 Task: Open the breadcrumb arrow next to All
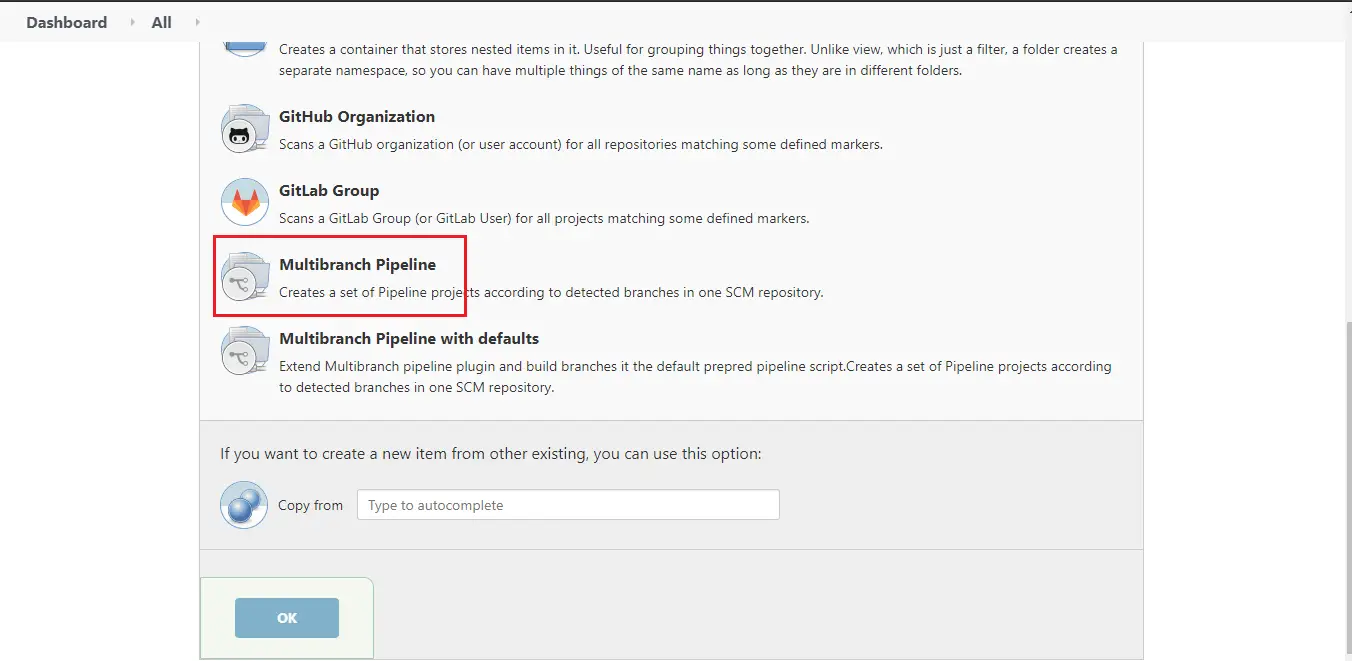tap(196, 22)
